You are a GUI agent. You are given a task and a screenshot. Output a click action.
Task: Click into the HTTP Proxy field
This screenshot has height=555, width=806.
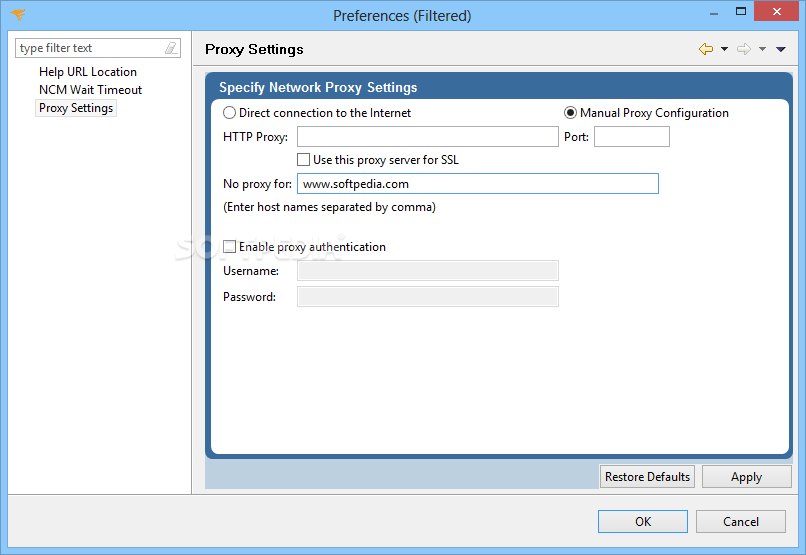coord(427,137)
